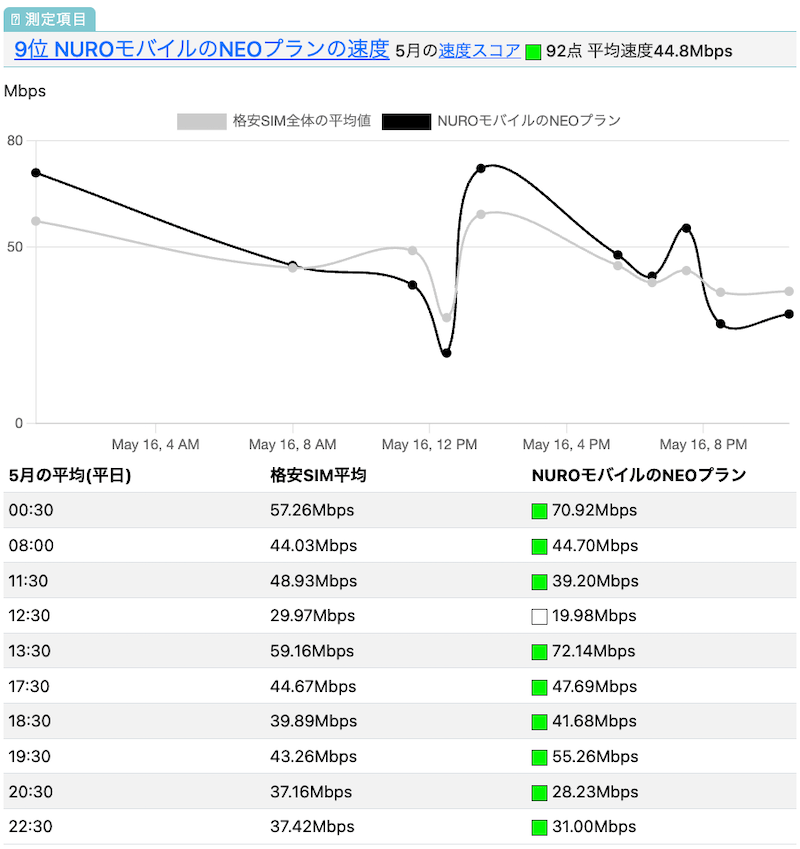Click the May 16, 8 PM axis label
Viewport: 800px width, 849px height.
coord(703,445)
